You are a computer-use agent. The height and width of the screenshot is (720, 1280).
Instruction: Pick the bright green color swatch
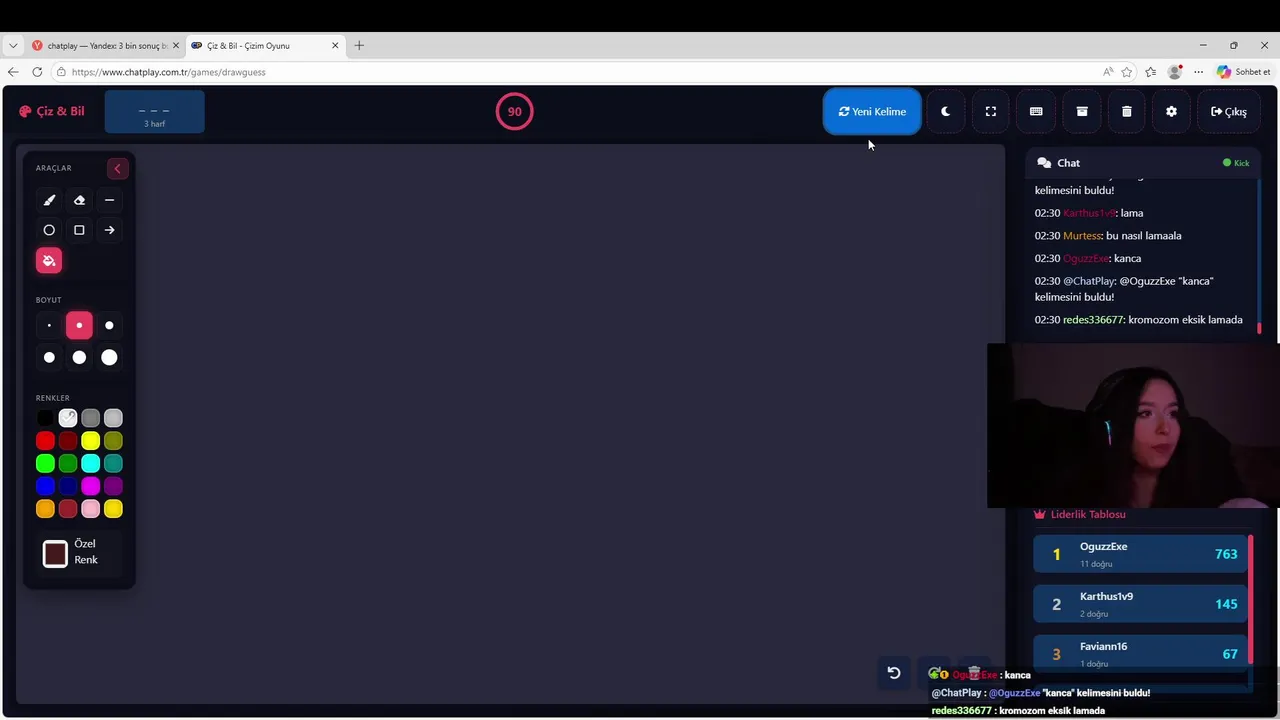coord(45,463)
